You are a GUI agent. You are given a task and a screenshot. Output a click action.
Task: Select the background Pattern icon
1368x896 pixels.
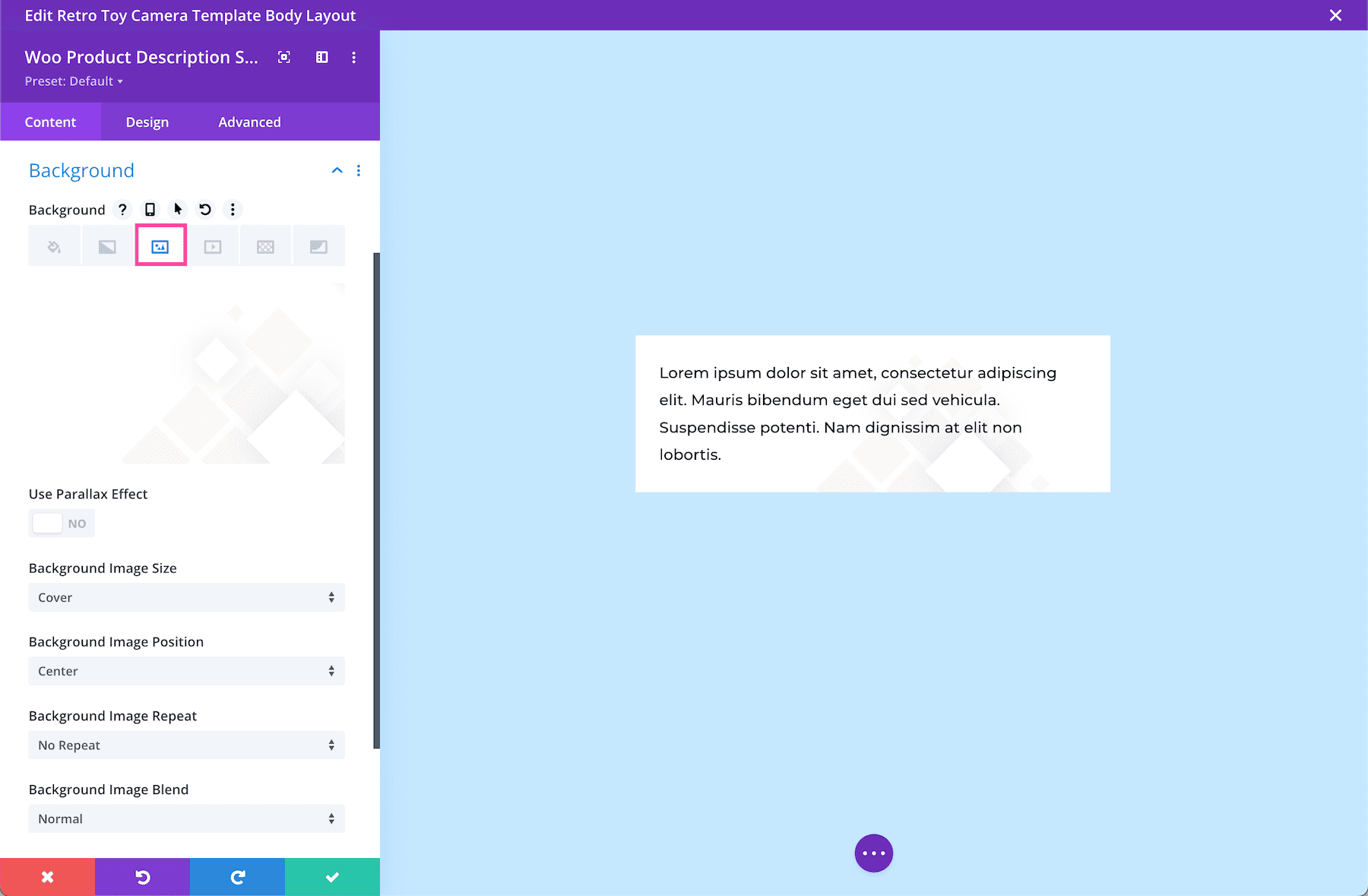tap(265, 245)
